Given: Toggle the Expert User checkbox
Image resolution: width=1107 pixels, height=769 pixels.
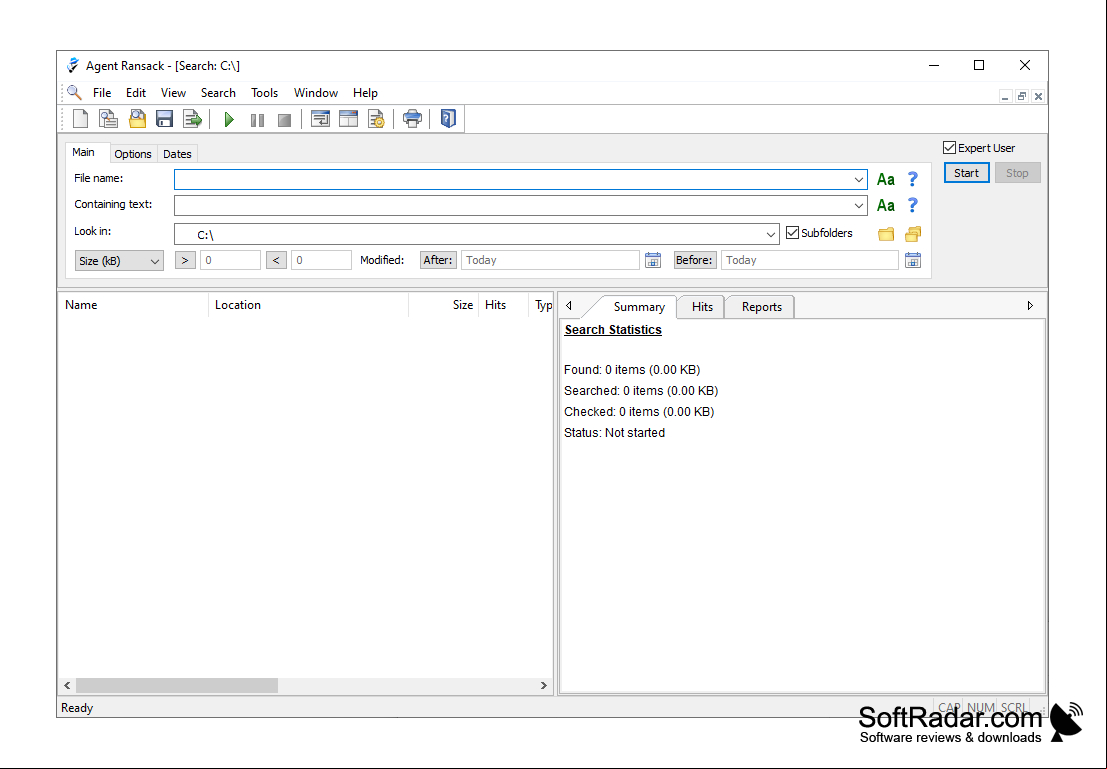Looking at the screenshot, I should click(950, 148).
